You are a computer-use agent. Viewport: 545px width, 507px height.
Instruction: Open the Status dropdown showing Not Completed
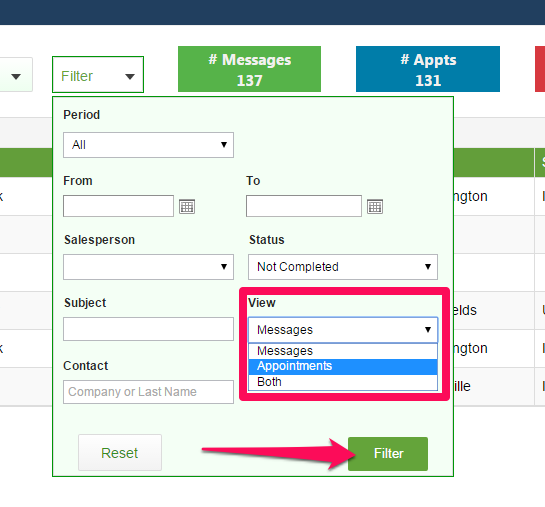(x=343, y=267)
